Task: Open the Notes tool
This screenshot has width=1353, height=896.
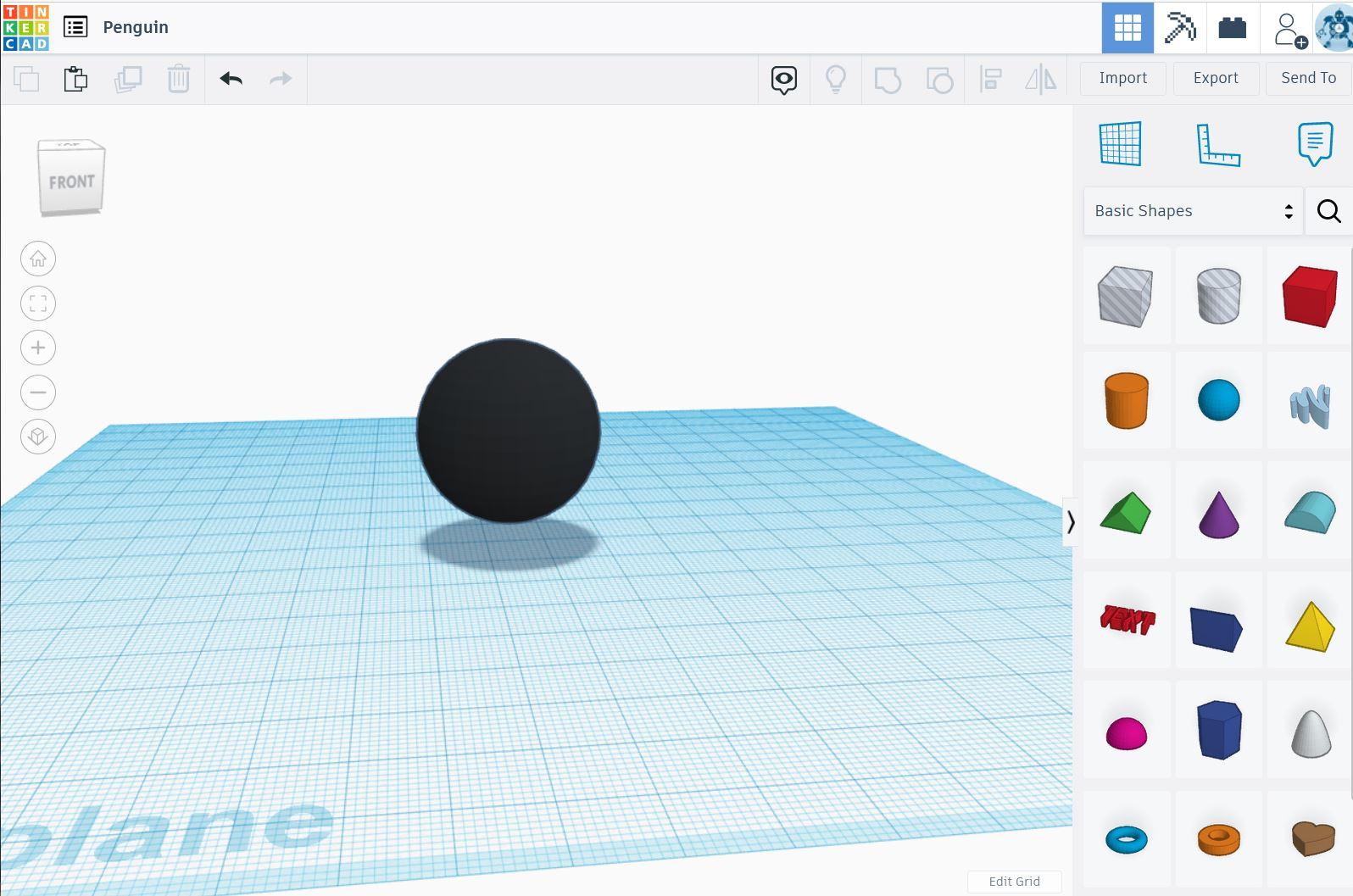Action: [1315, 143]
